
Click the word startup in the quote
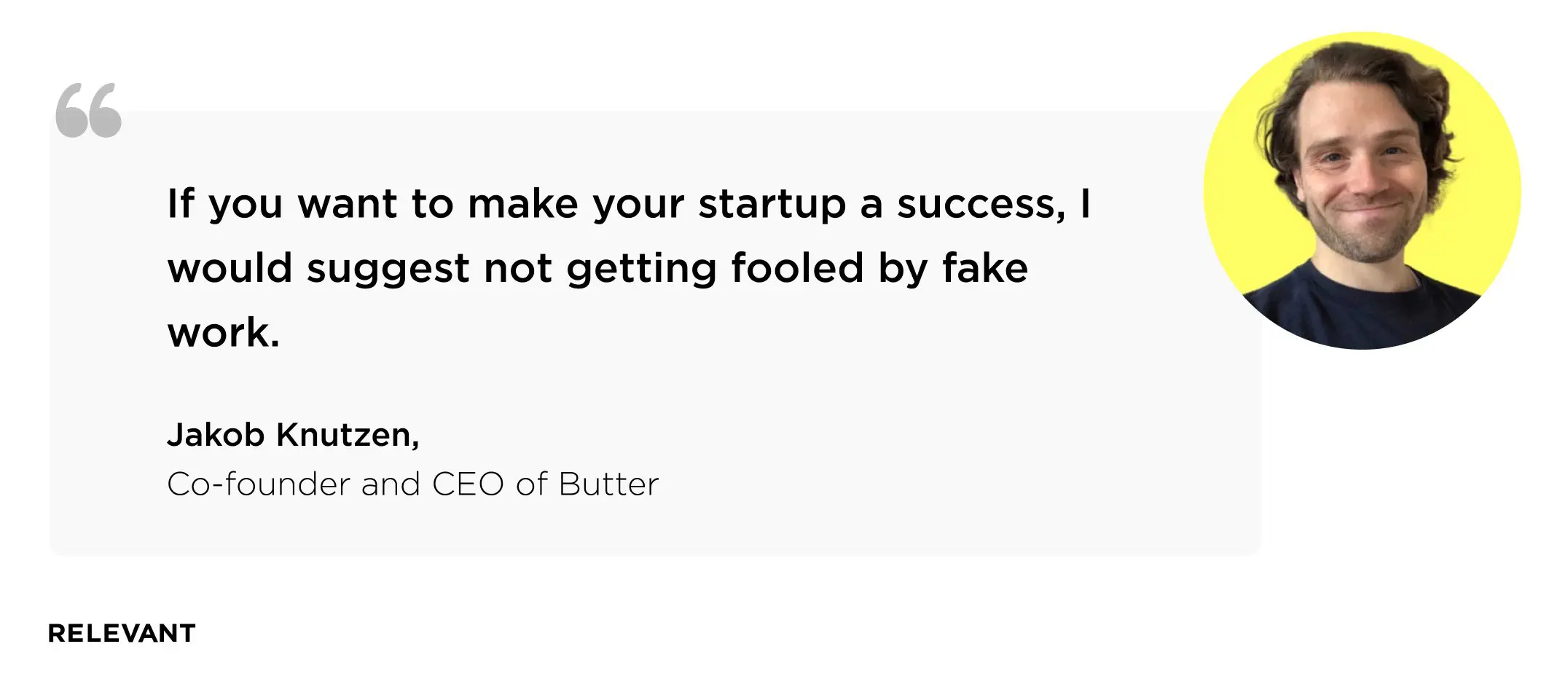(772, 205)
